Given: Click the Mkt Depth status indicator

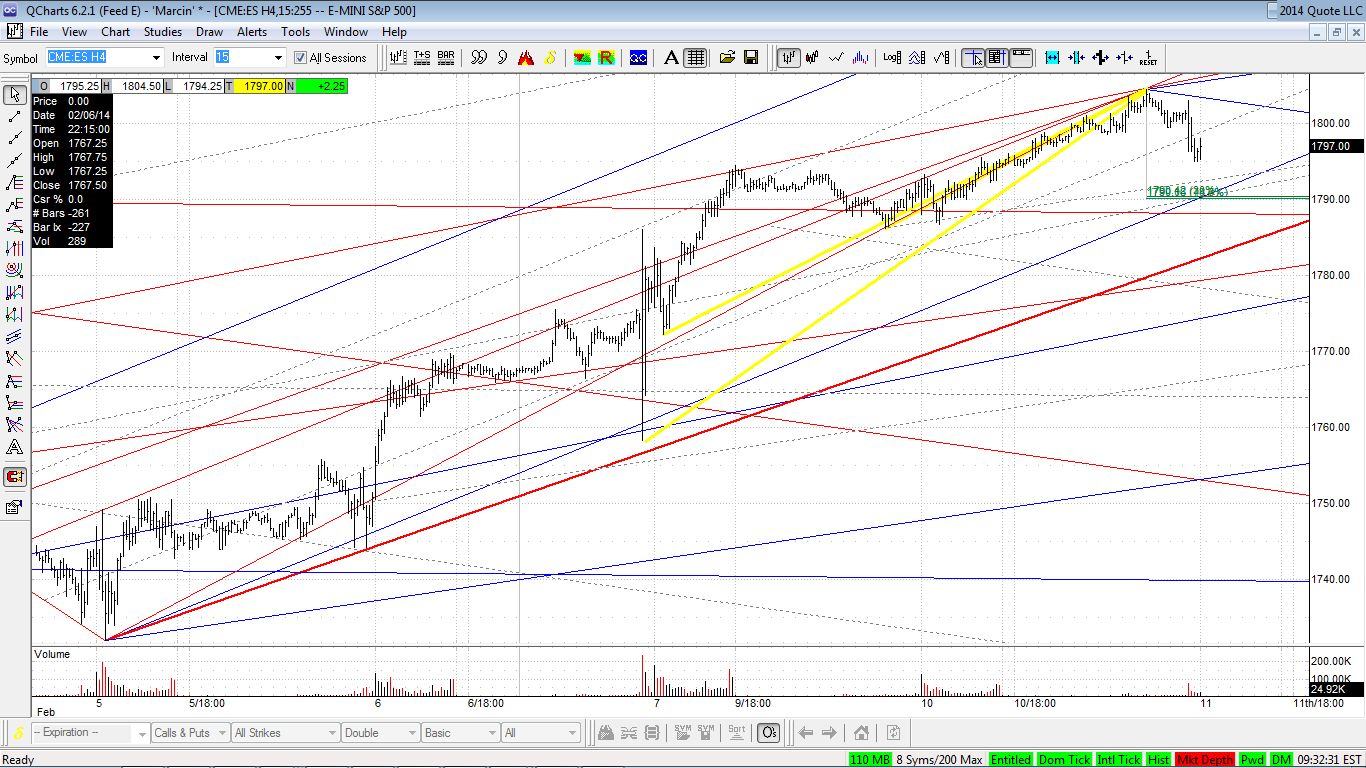Looking at the screenshot, I should click(1206, 760).
